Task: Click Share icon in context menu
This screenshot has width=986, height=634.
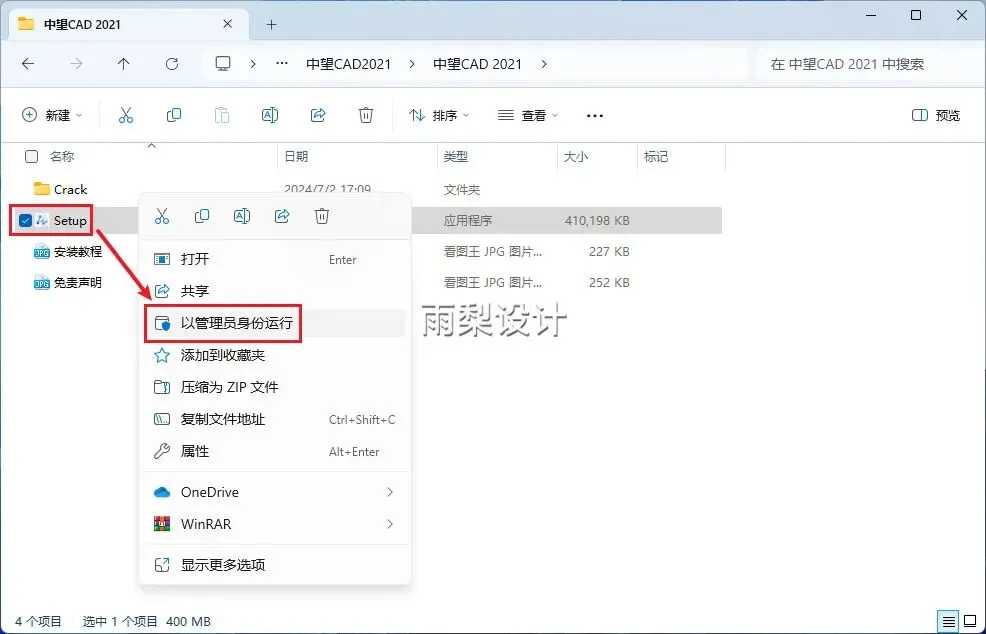Action: pos(282,216)
